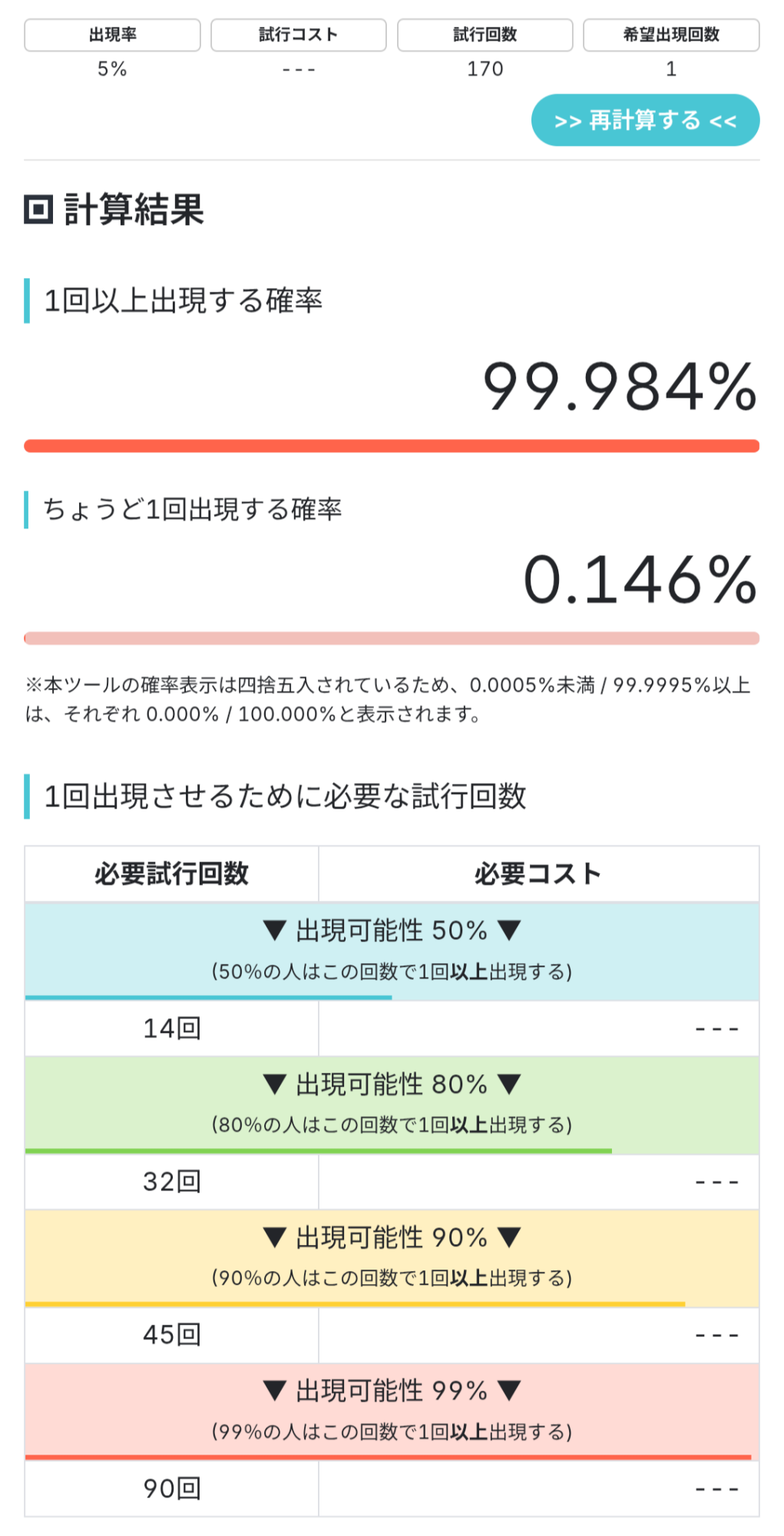
Task: Click the 32回 table cell
Action: [x=171, y=1182]
